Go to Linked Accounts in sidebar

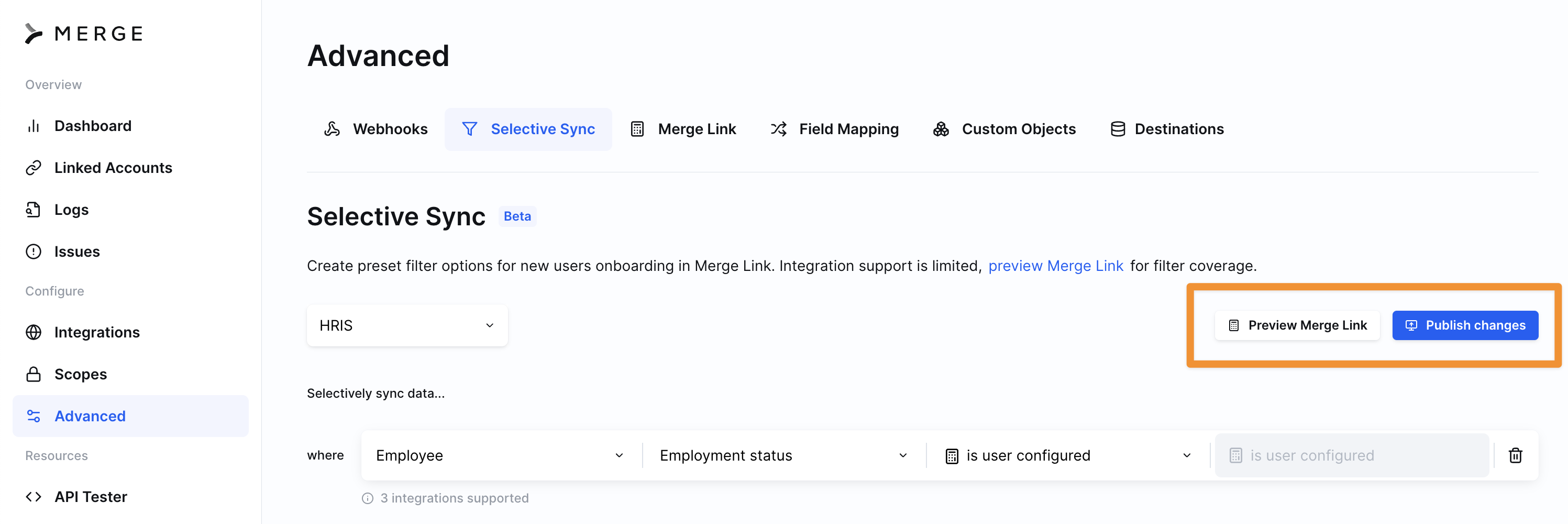coord(113,168)
